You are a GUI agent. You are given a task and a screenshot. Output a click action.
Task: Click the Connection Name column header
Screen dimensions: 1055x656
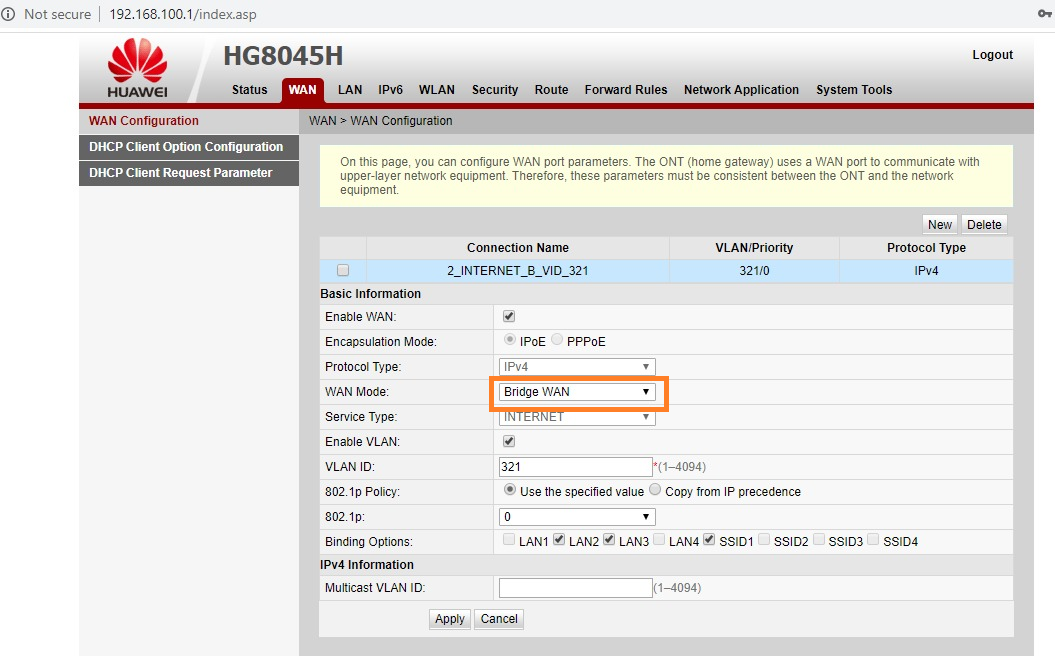coord(518,248)
